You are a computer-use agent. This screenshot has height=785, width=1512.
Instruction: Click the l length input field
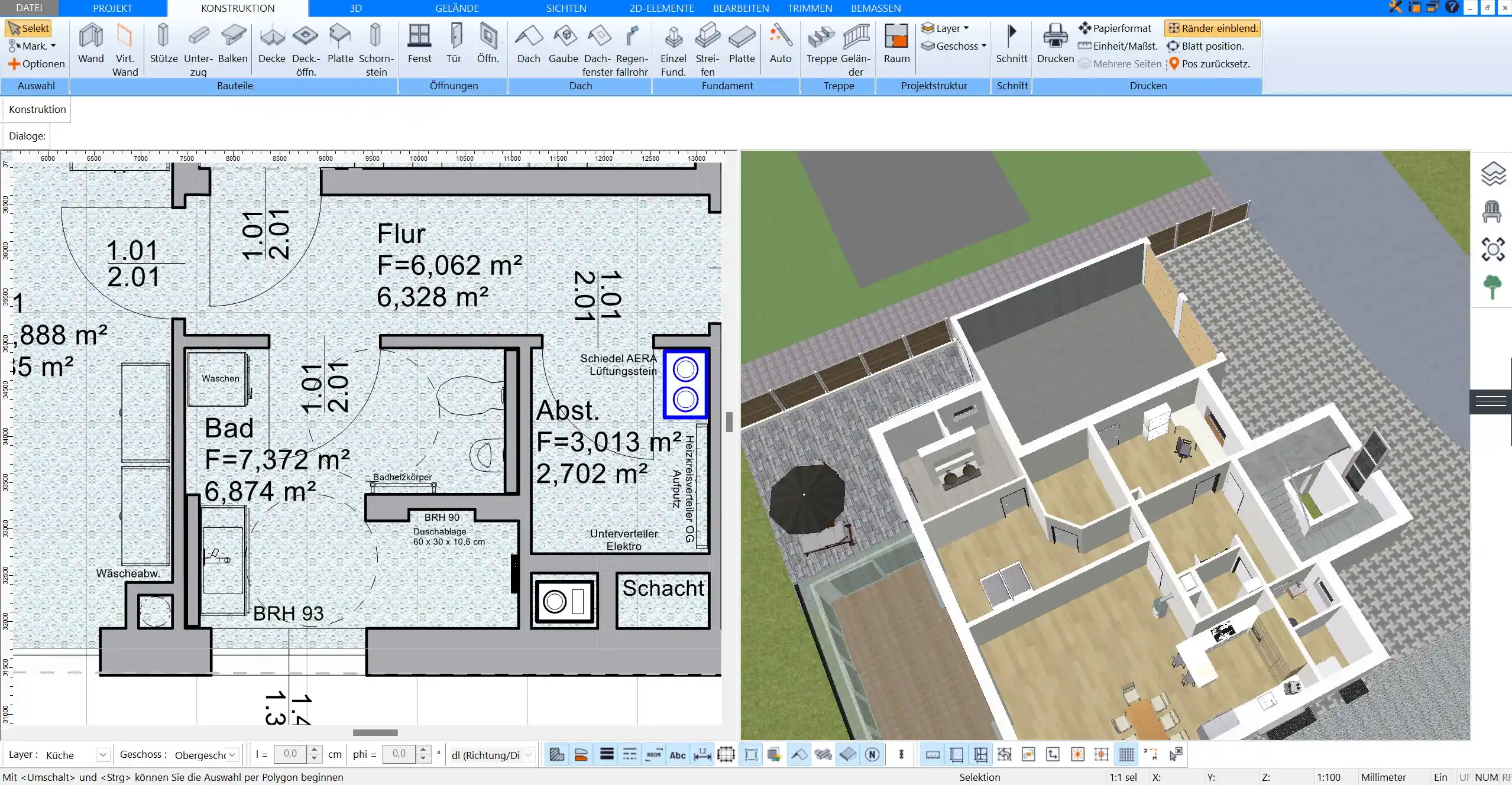coord(290,754)
